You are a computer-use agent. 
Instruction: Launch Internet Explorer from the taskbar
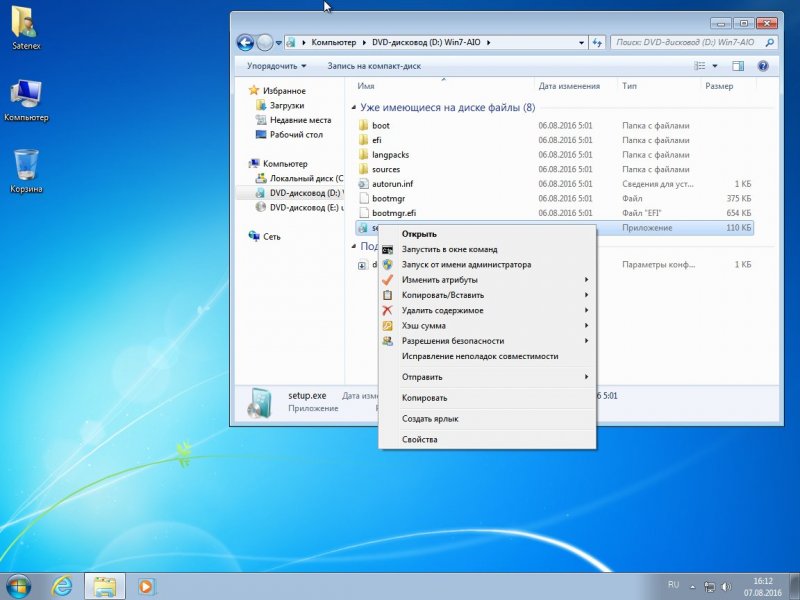(62, 587)
